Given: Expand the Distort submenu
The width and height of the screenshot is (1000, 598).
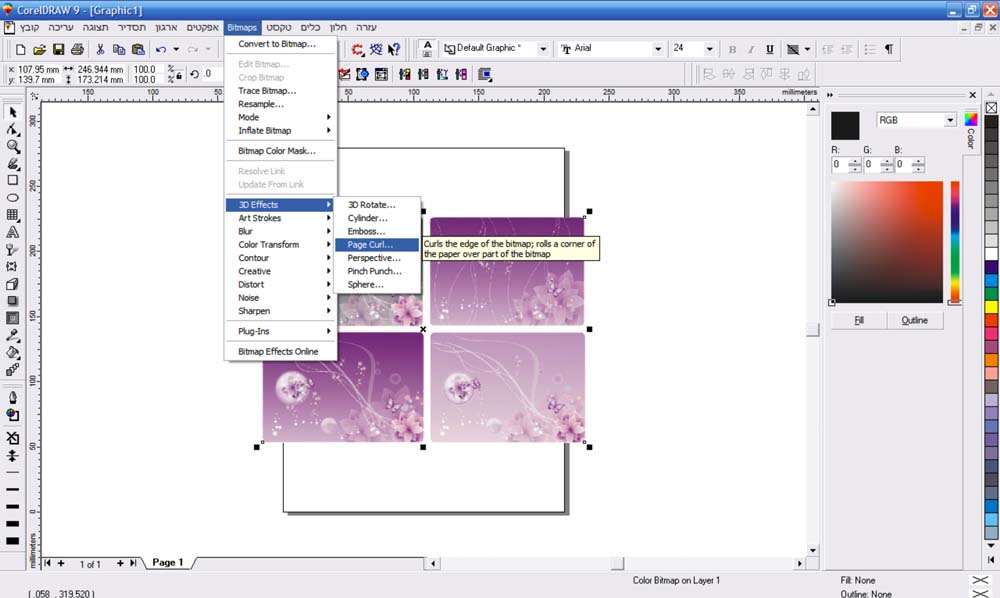Looking at the screenshot, I should (x=281, y=284).
